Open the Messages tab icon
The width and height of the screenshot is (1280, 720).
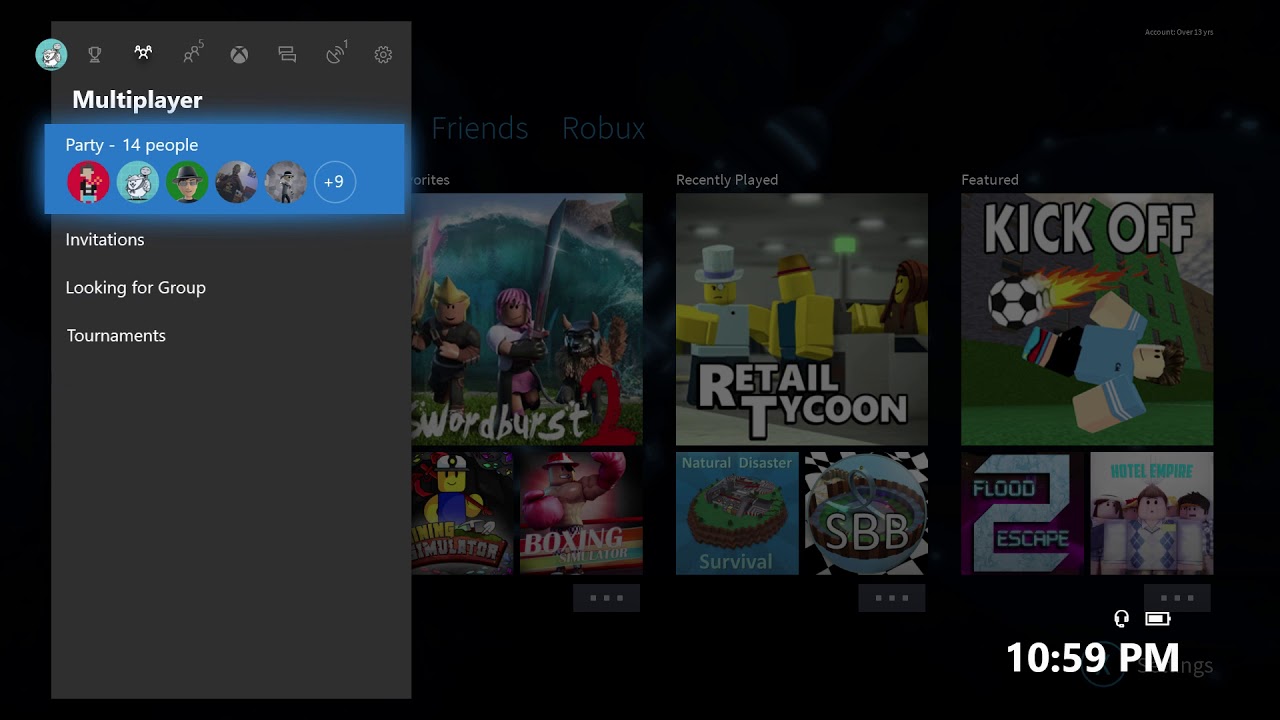(x=287, y=55)
